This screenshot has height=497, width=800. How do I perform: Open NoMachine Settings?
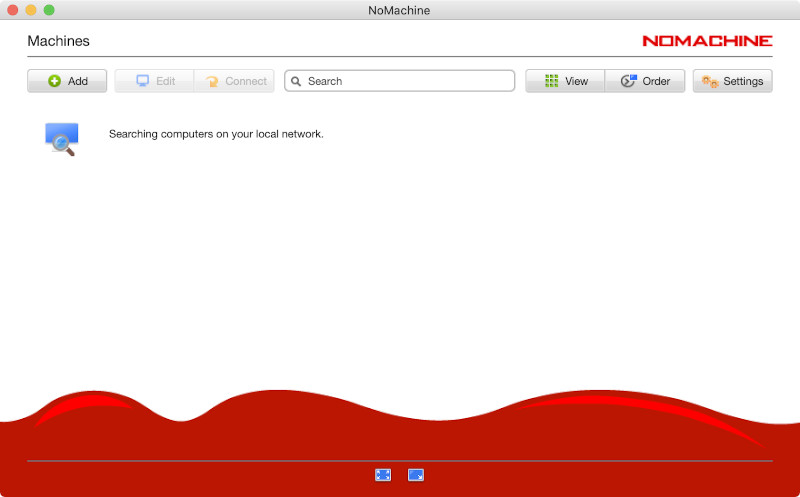pyautogui.click(x=732, y=81)
